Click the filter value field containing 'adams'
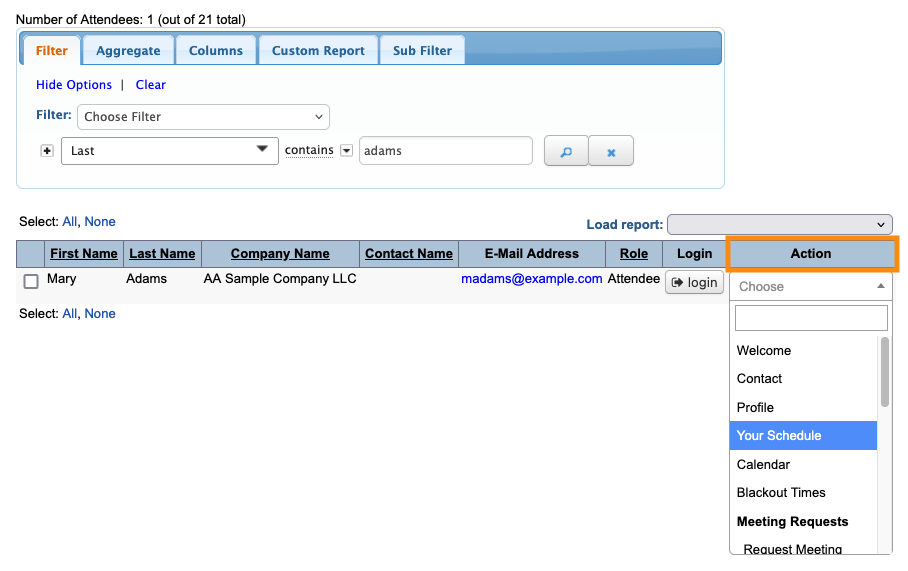Screen dimensions: 908x571 (445, 151)
